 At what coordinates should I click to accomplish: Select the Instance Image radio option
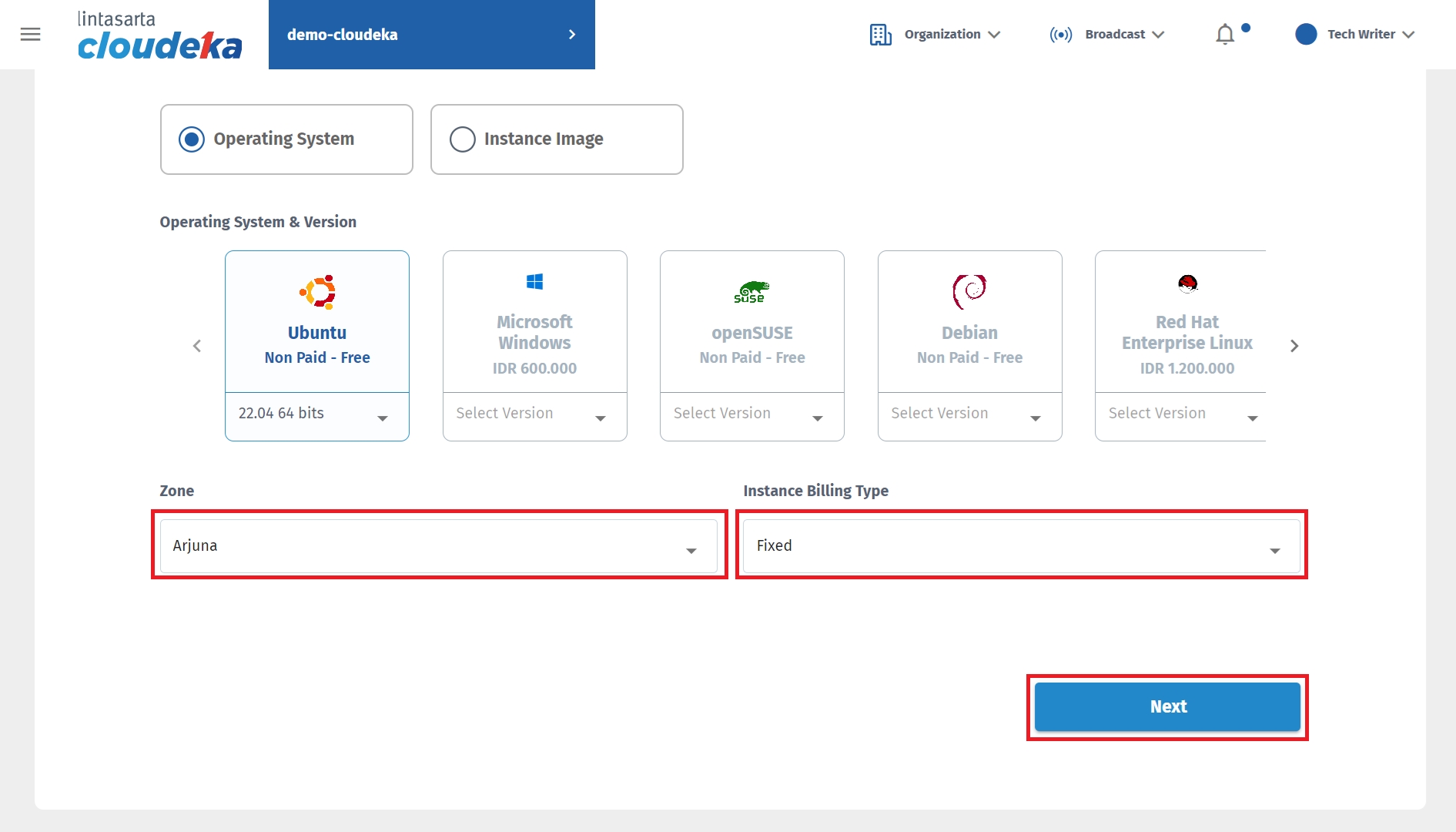point(462,139)
